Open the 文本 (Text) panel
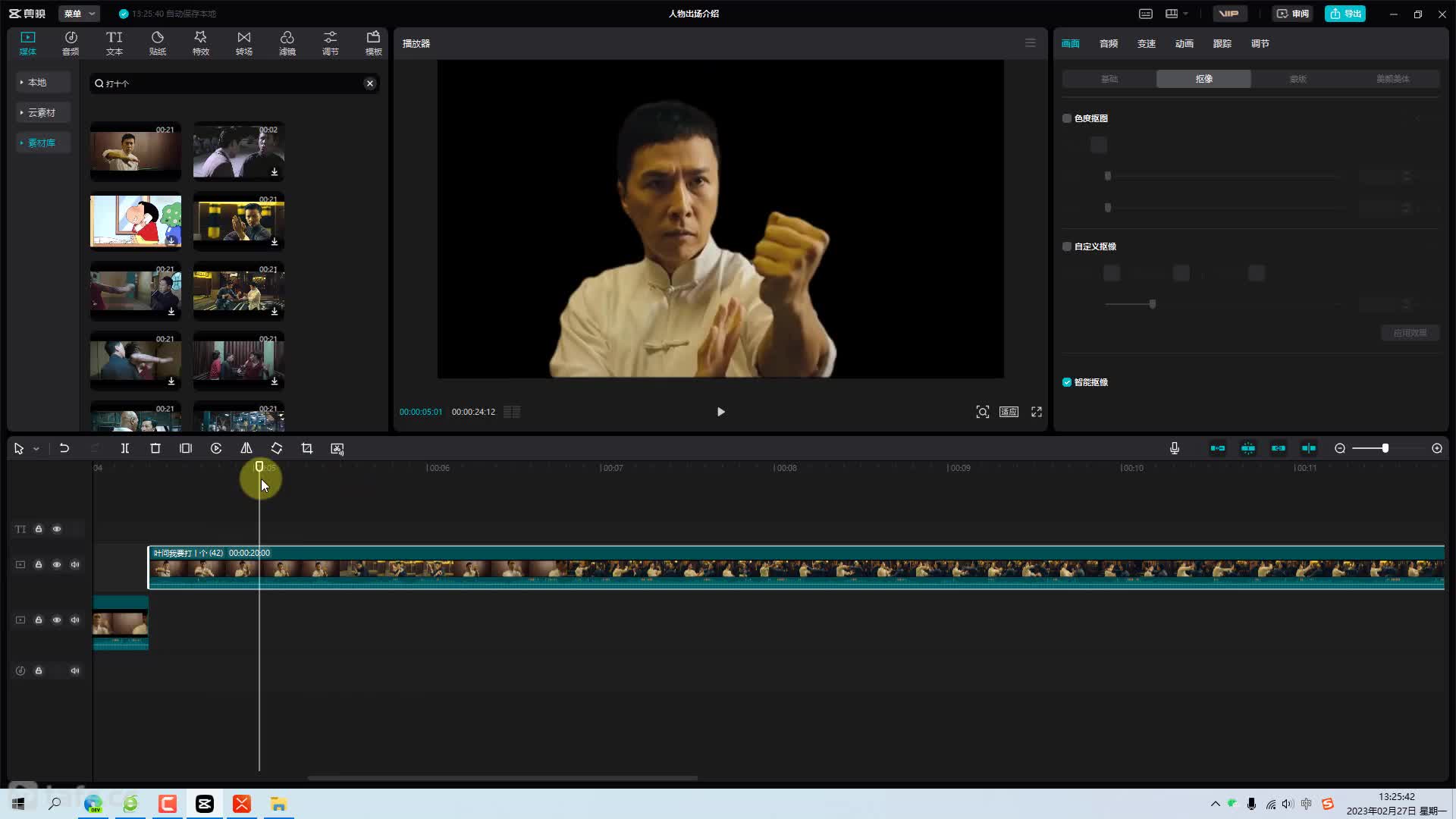The height and width of the screenshot is (819, 1456). (x=115, y=43)
